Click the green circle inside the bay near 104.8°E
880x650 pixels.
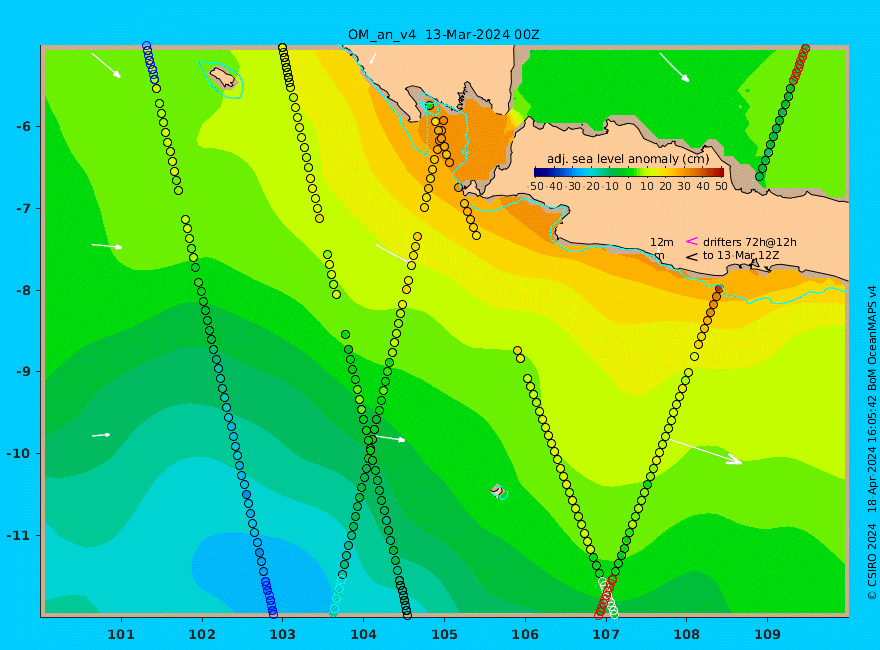tap(429, 106)
